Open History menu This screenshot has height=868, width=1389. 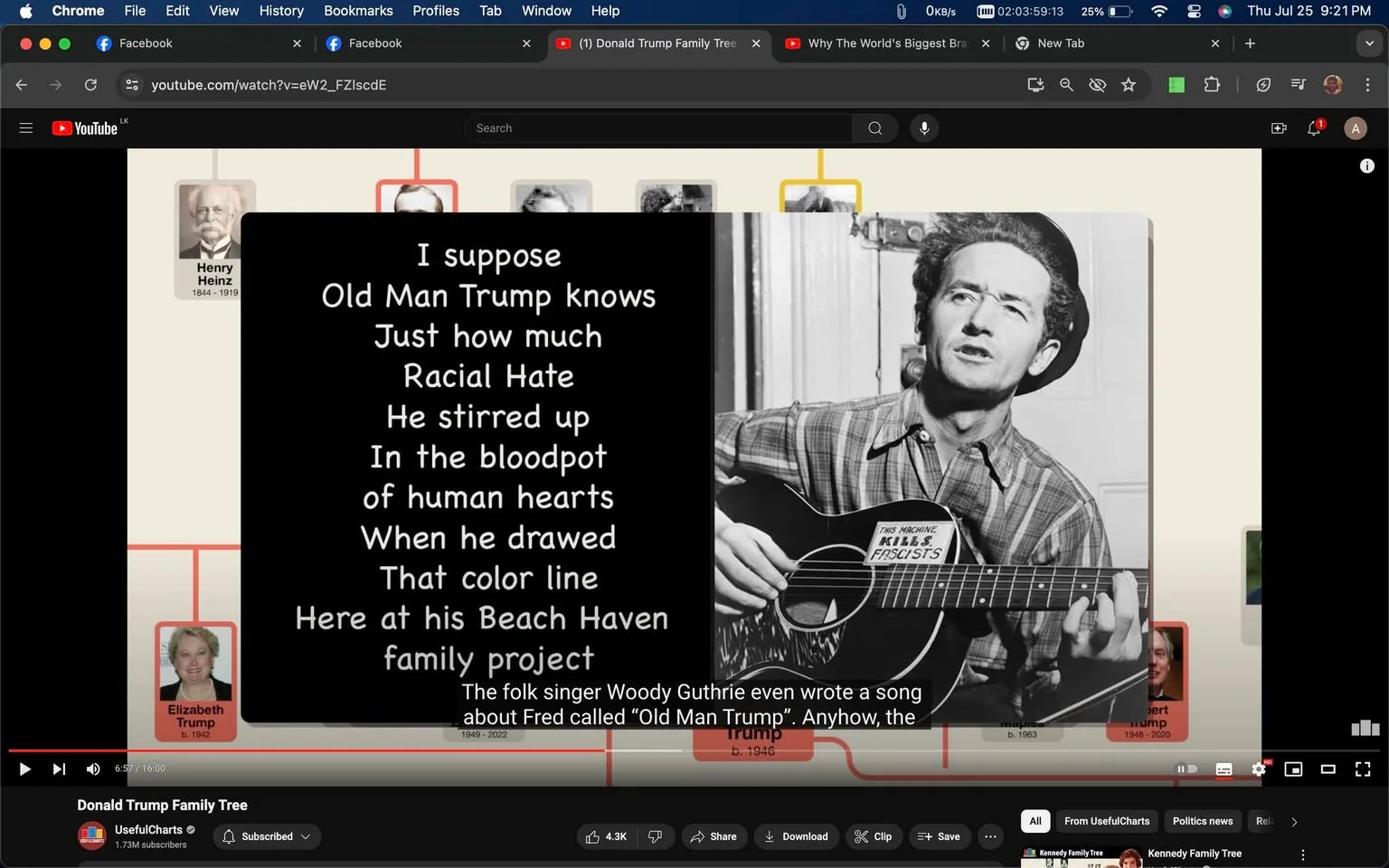pyautogui.click(x=281, y=11)
